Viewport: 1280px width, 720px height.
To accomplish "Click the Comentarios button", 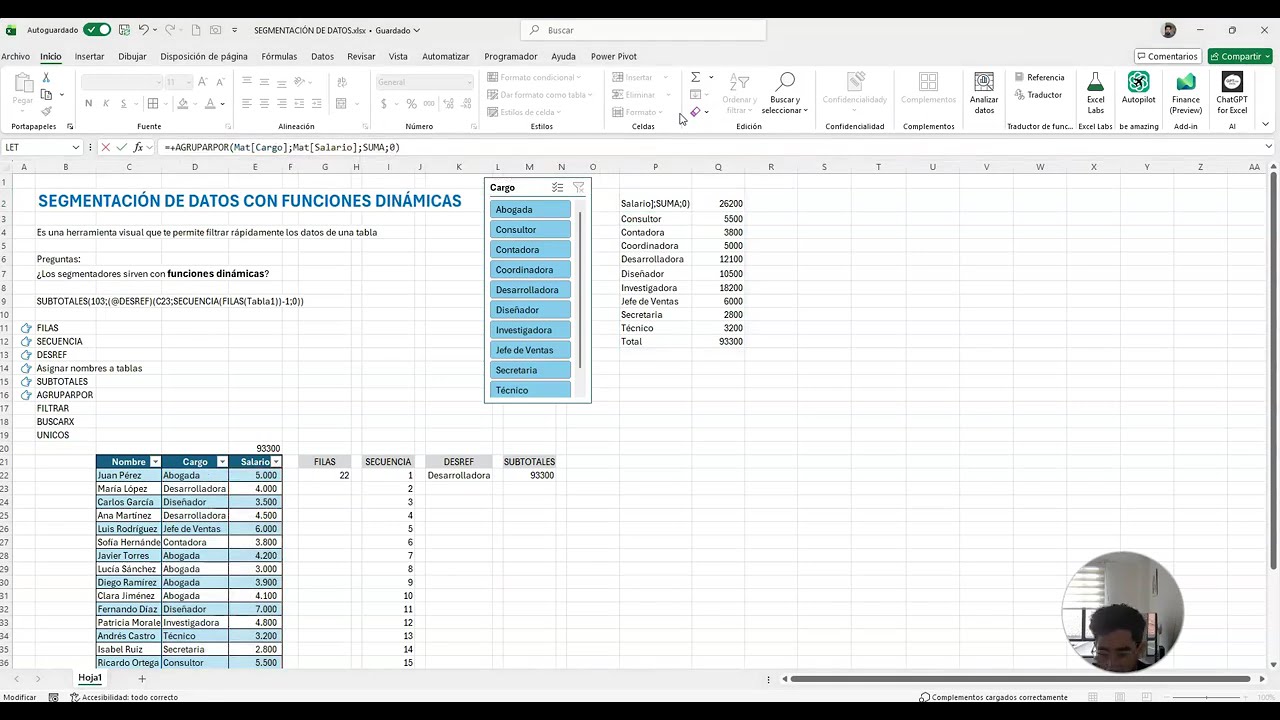I will coord(1167,56).
